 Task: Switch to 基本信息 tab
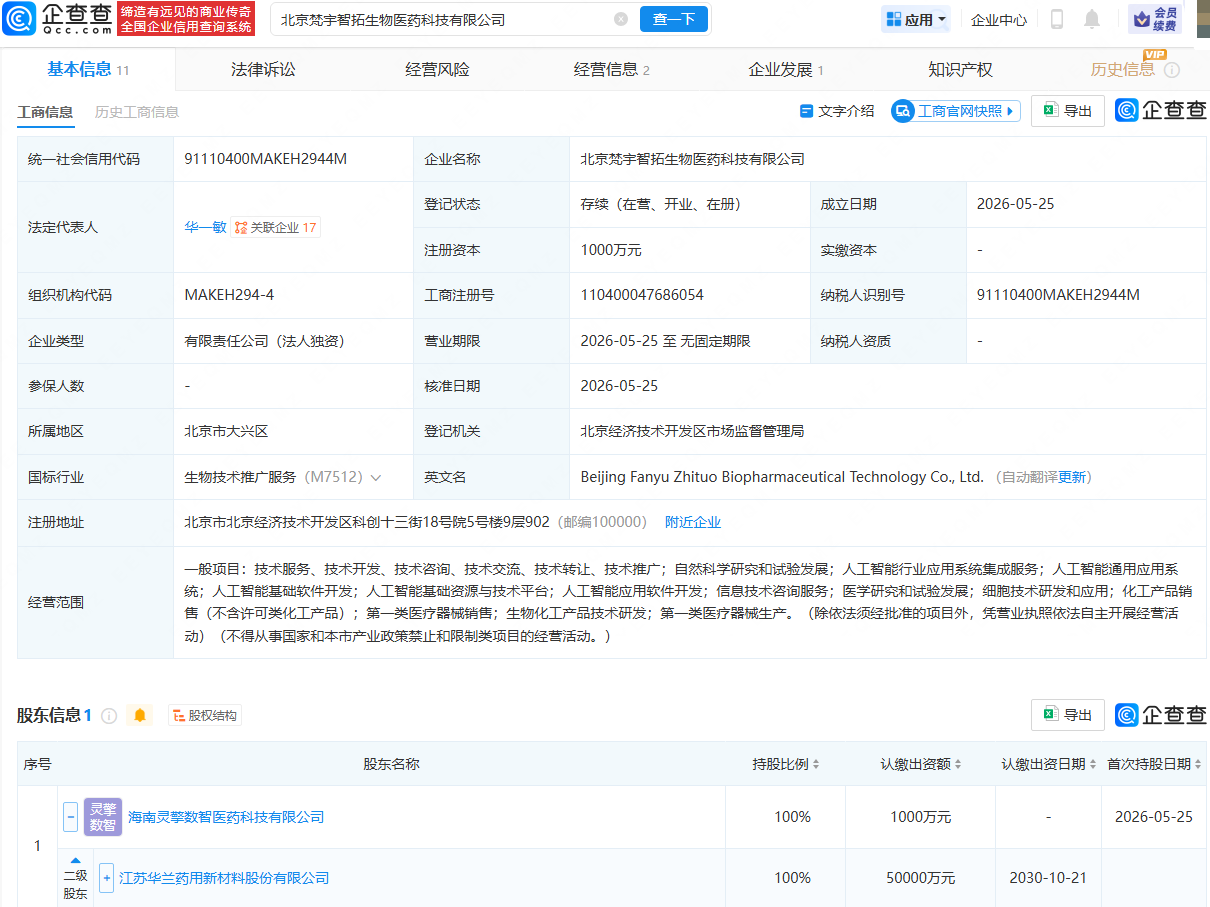88,69
